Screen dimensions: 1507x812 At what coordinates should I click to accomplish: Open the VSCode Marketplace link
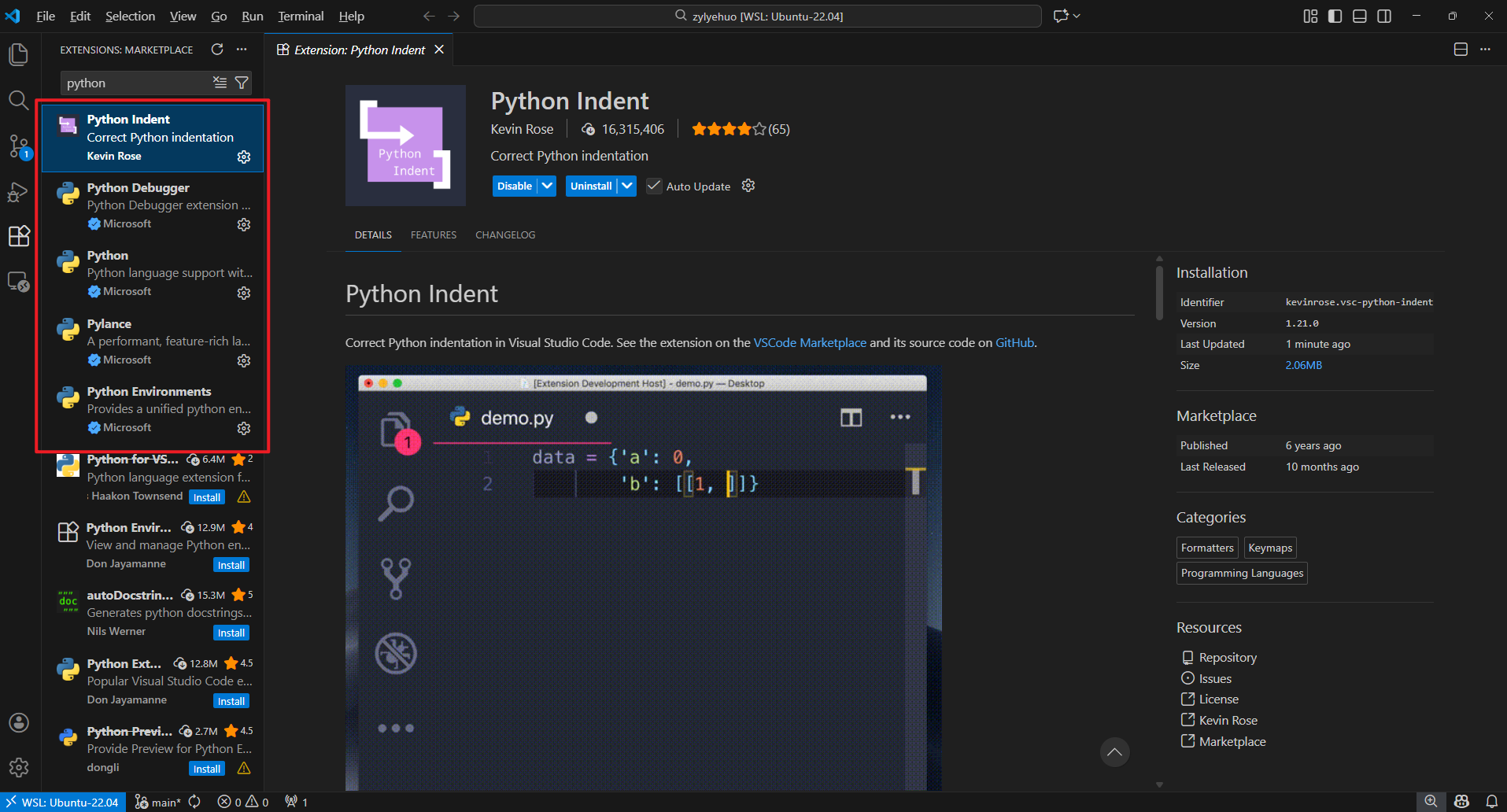pyautogui.click(x=810, y=342)
